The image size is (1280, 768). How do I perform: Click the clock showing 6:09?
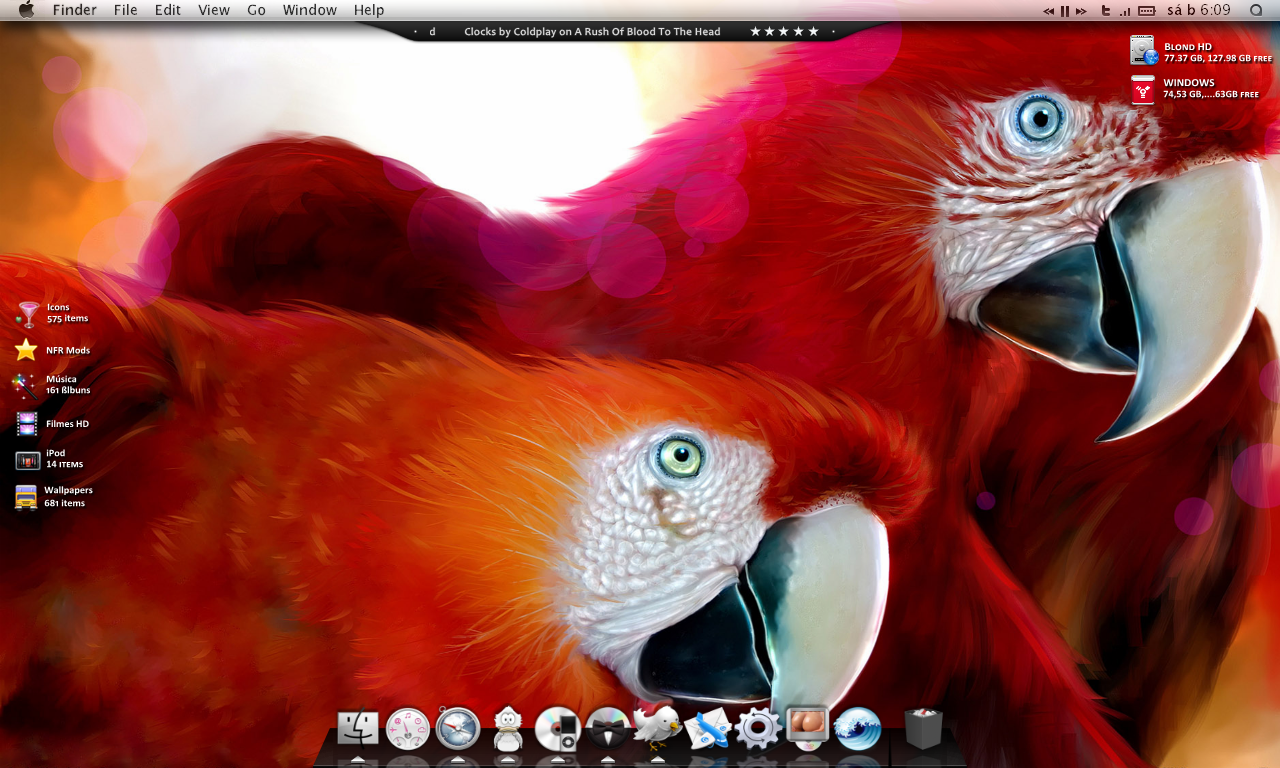pyautogui.click(x=1197, y=10)
